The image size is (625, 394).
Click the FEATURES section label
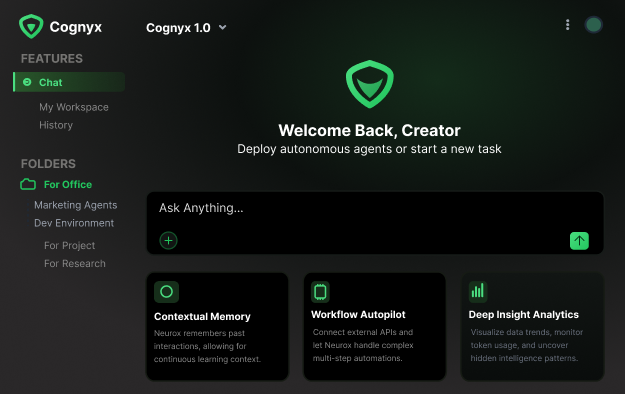[x=52, y=59]
